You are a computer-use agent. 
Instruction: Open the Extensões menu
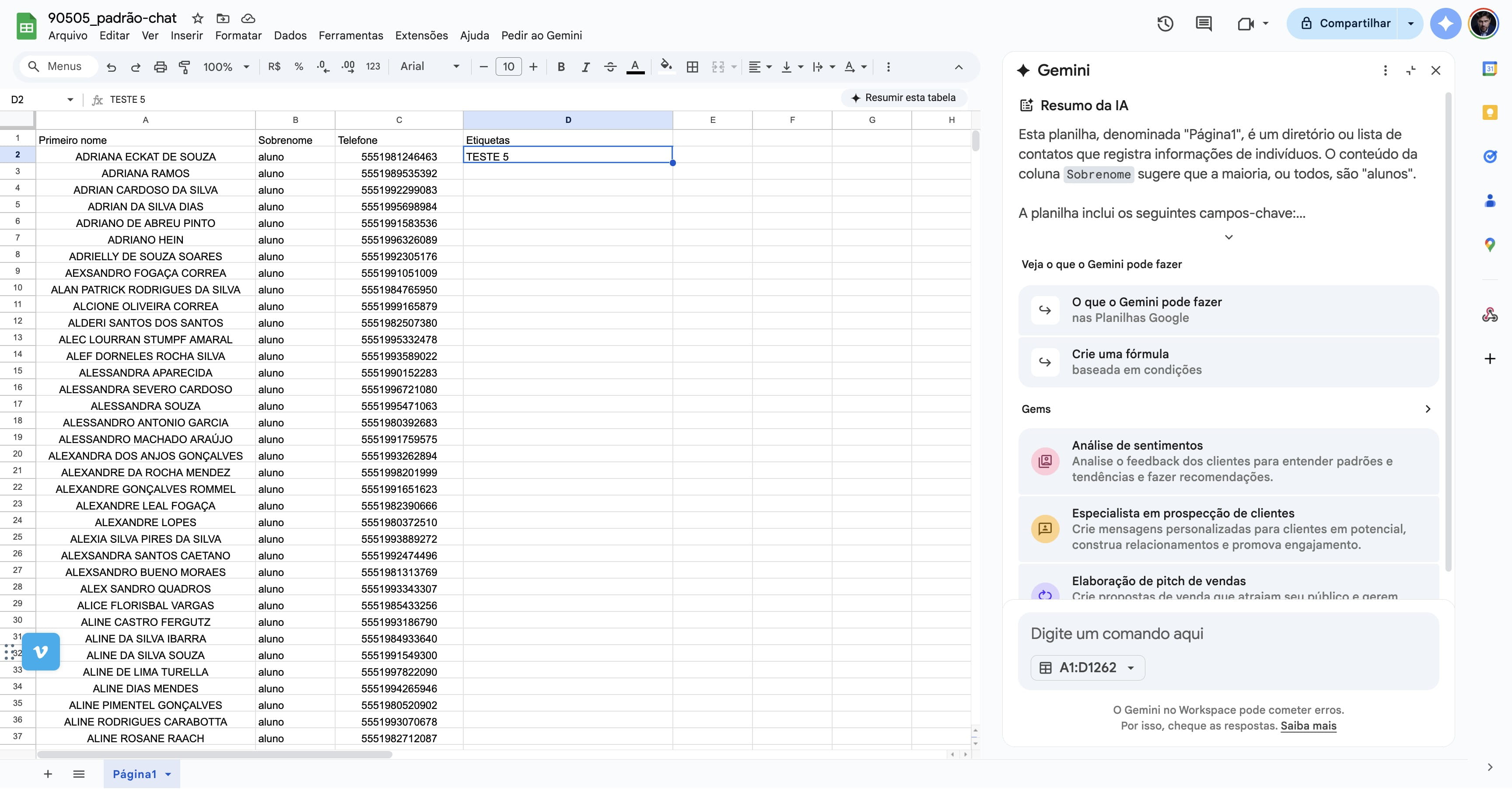click(x=421, y=35)
